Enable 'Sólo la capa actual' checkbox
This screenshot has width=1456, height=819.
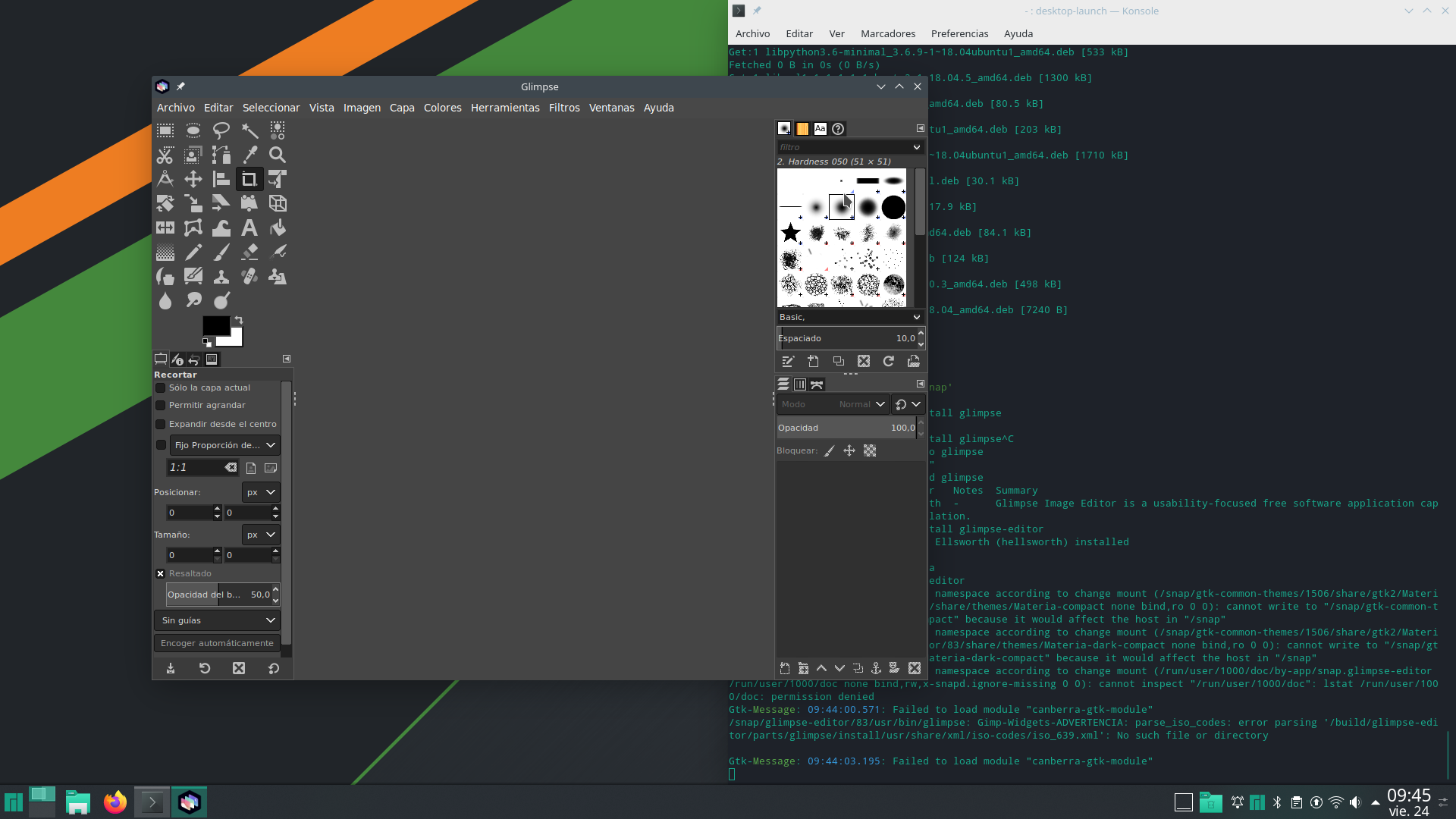tap(161, 388)
